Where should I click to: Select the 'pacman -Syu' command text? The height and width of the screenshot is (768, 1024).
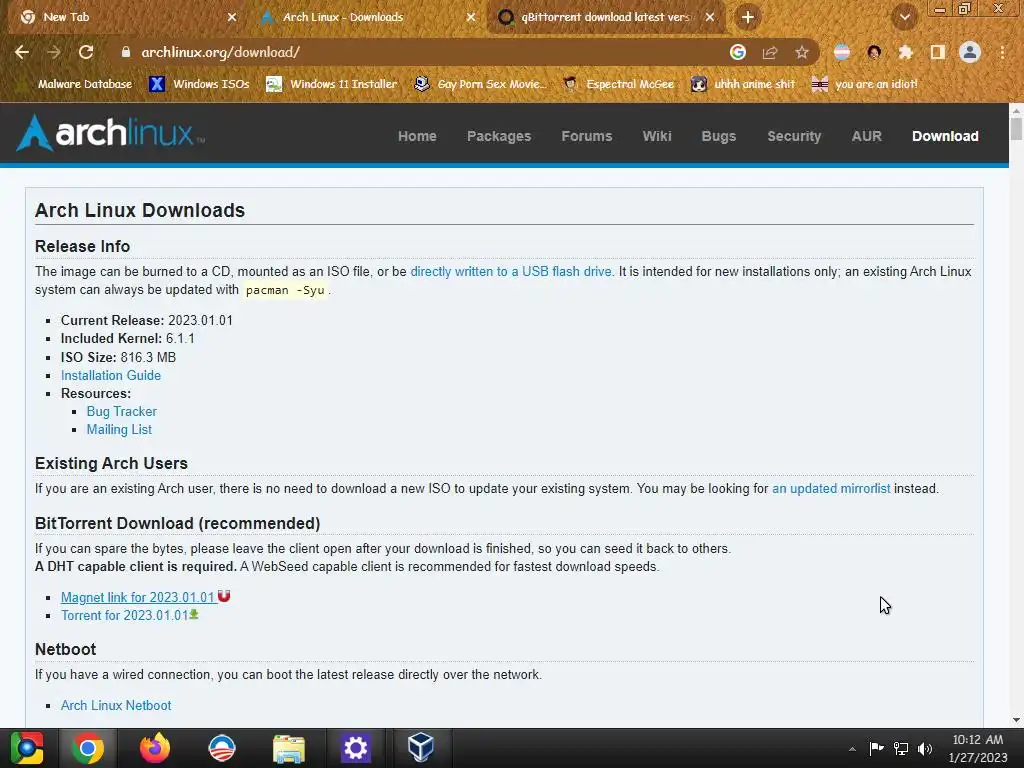(x=285, y=291)
